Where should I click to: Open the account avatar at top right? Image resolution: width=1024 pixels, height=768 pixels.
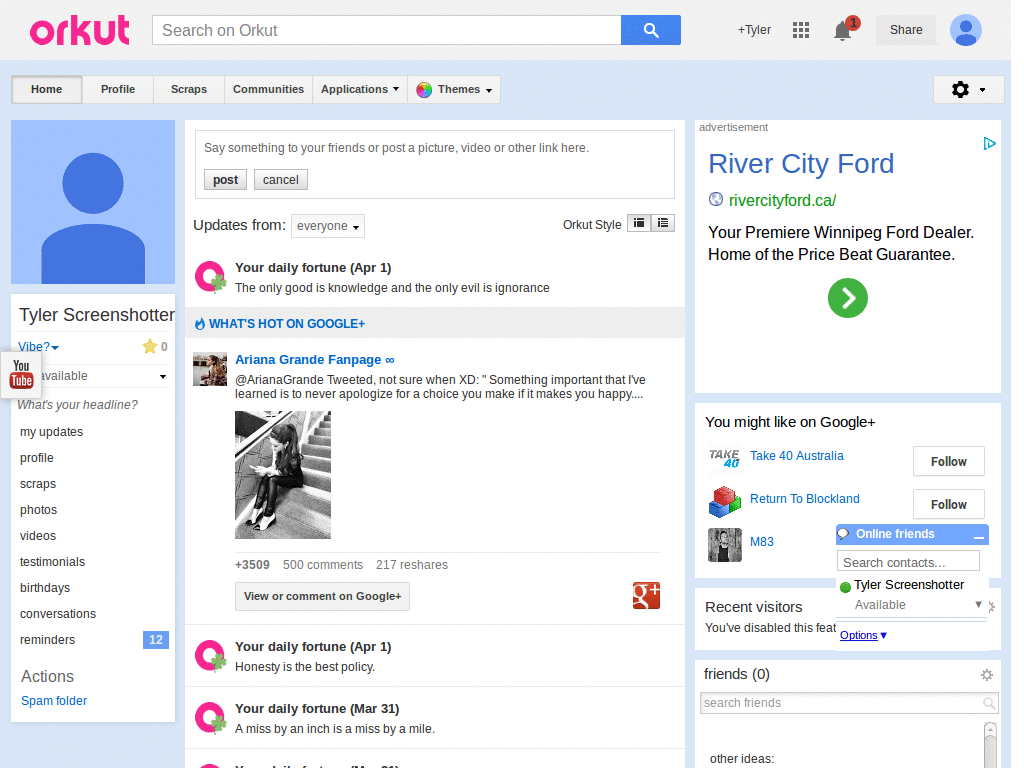pyautogui.click(x=965, y=30)
